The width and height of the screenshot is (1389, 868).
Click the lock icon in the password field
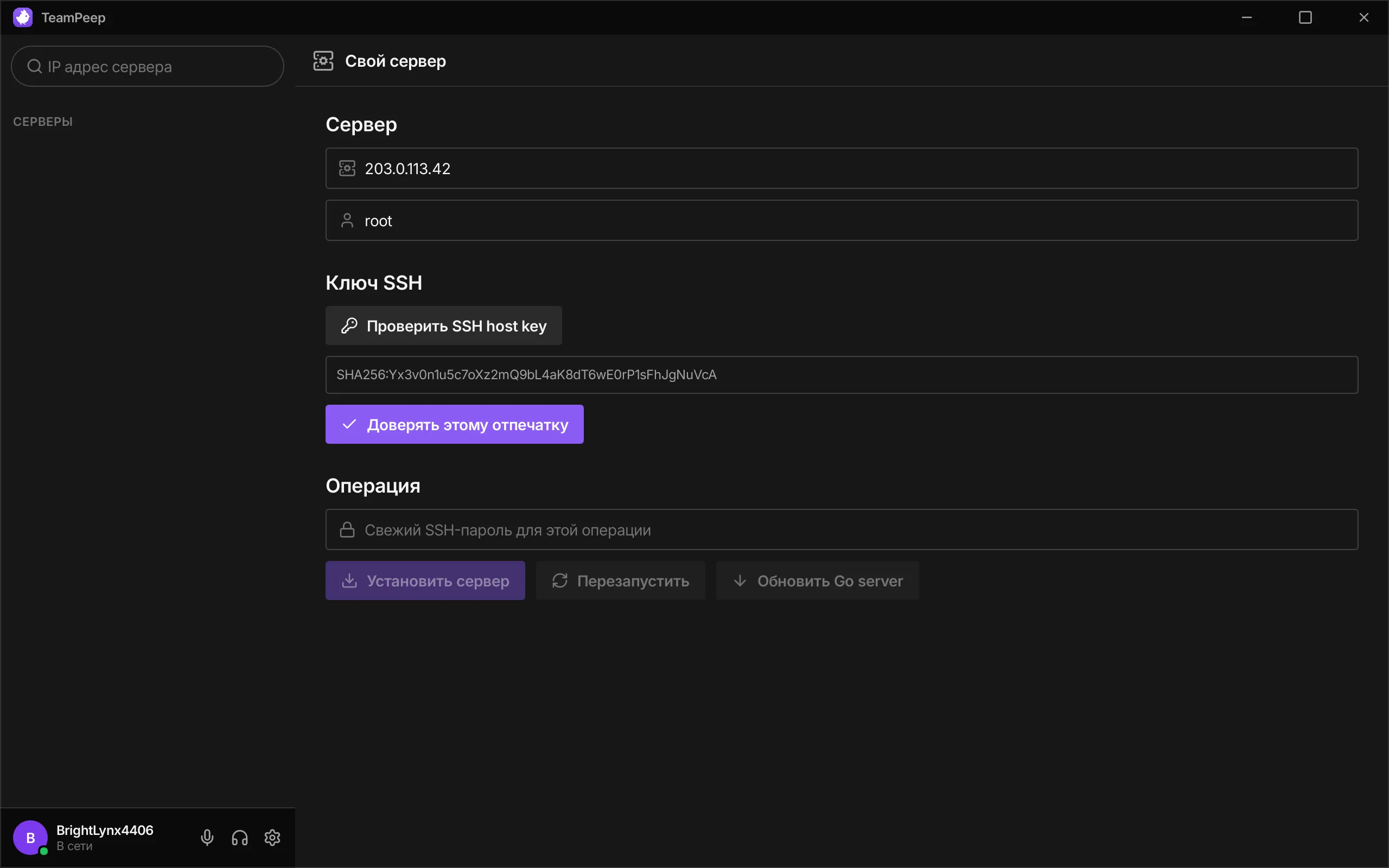tap(347, 529)
